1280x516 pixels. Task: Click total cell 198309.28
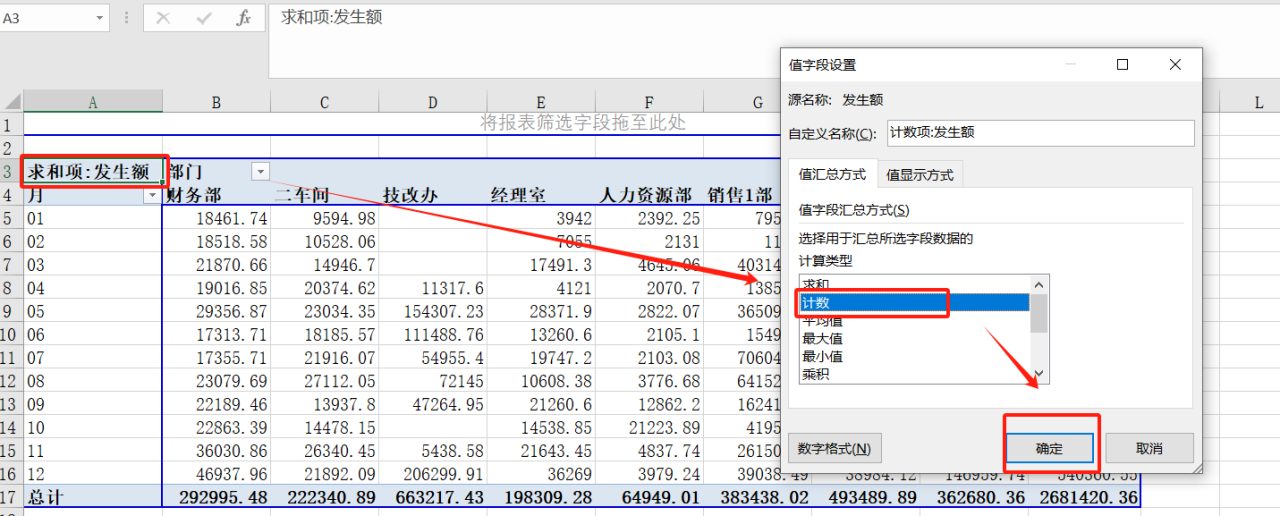click(x=547, y=497)
